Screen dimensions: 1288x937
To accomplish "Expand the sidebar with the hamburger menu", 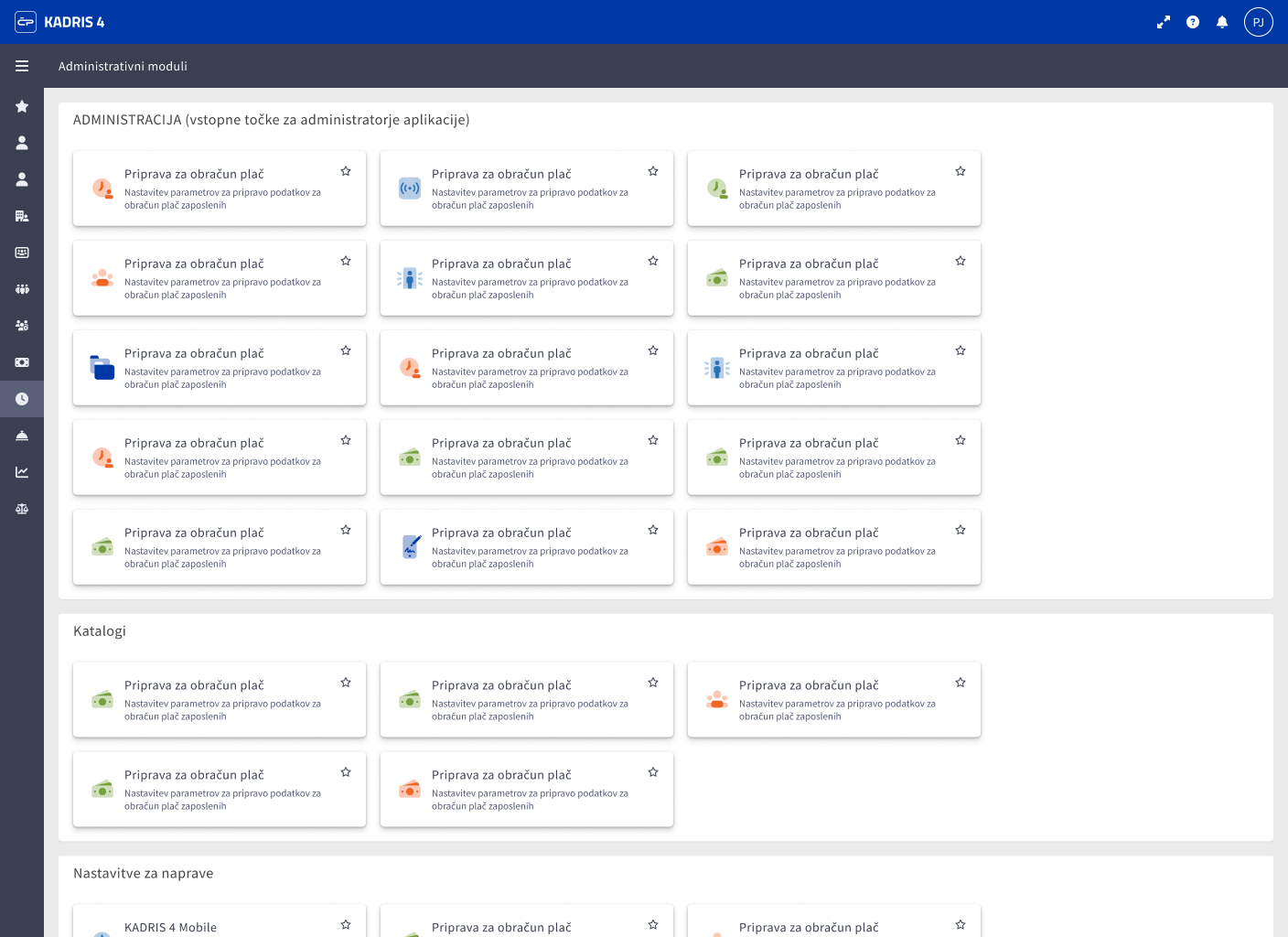I will 22,66.
